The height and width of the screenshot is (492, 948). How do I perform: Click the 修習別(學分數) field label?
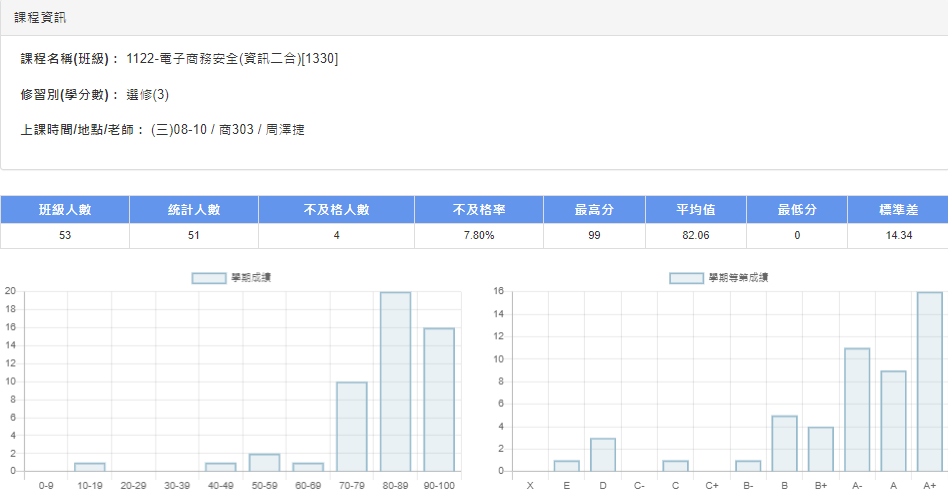click(x=69, y=95)
